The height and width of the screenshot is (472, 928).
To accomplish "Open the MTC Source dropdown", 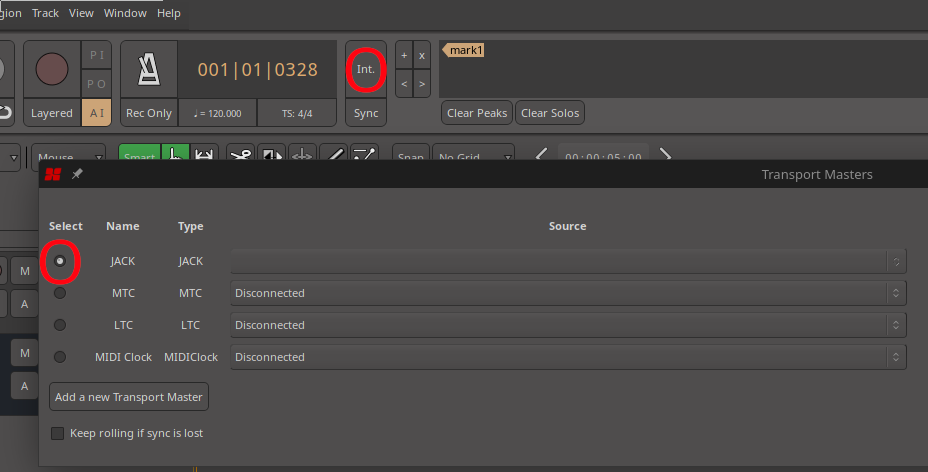I will coord(568,293).
